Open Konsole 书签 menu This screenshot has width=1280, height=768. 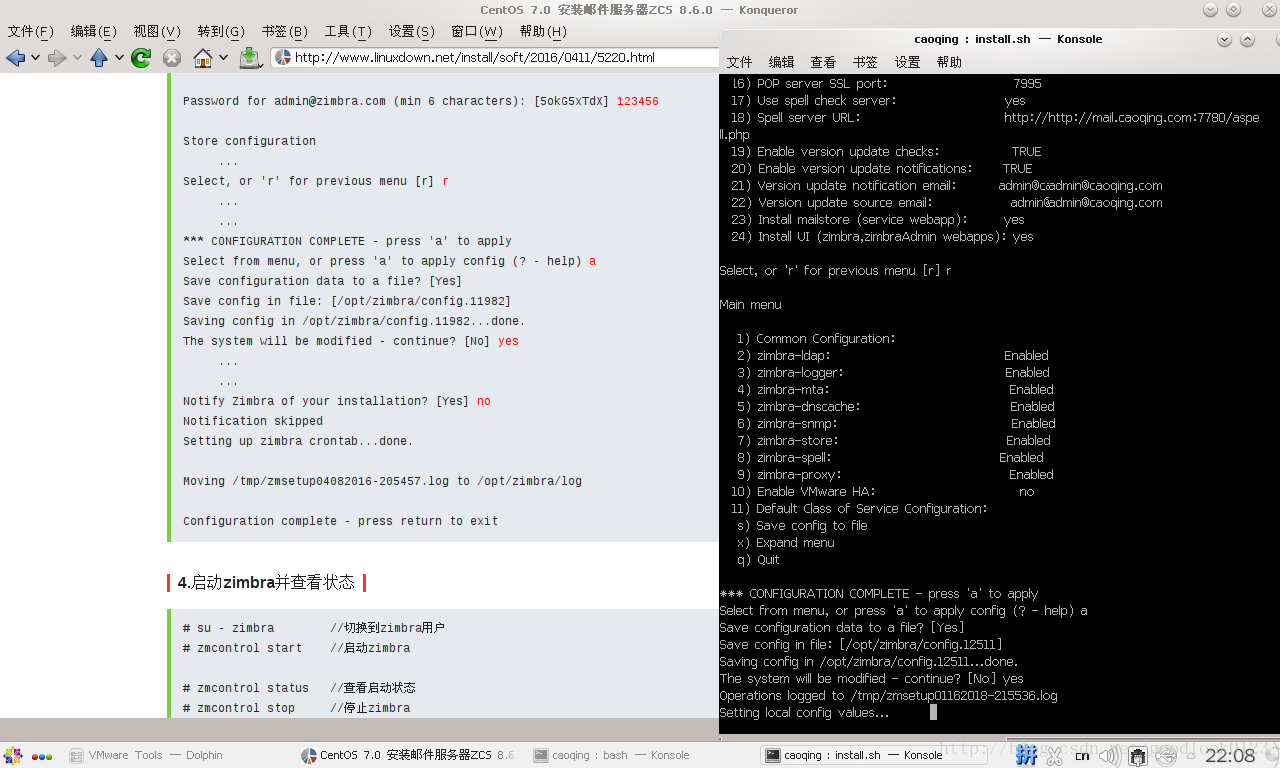[865, 62]
